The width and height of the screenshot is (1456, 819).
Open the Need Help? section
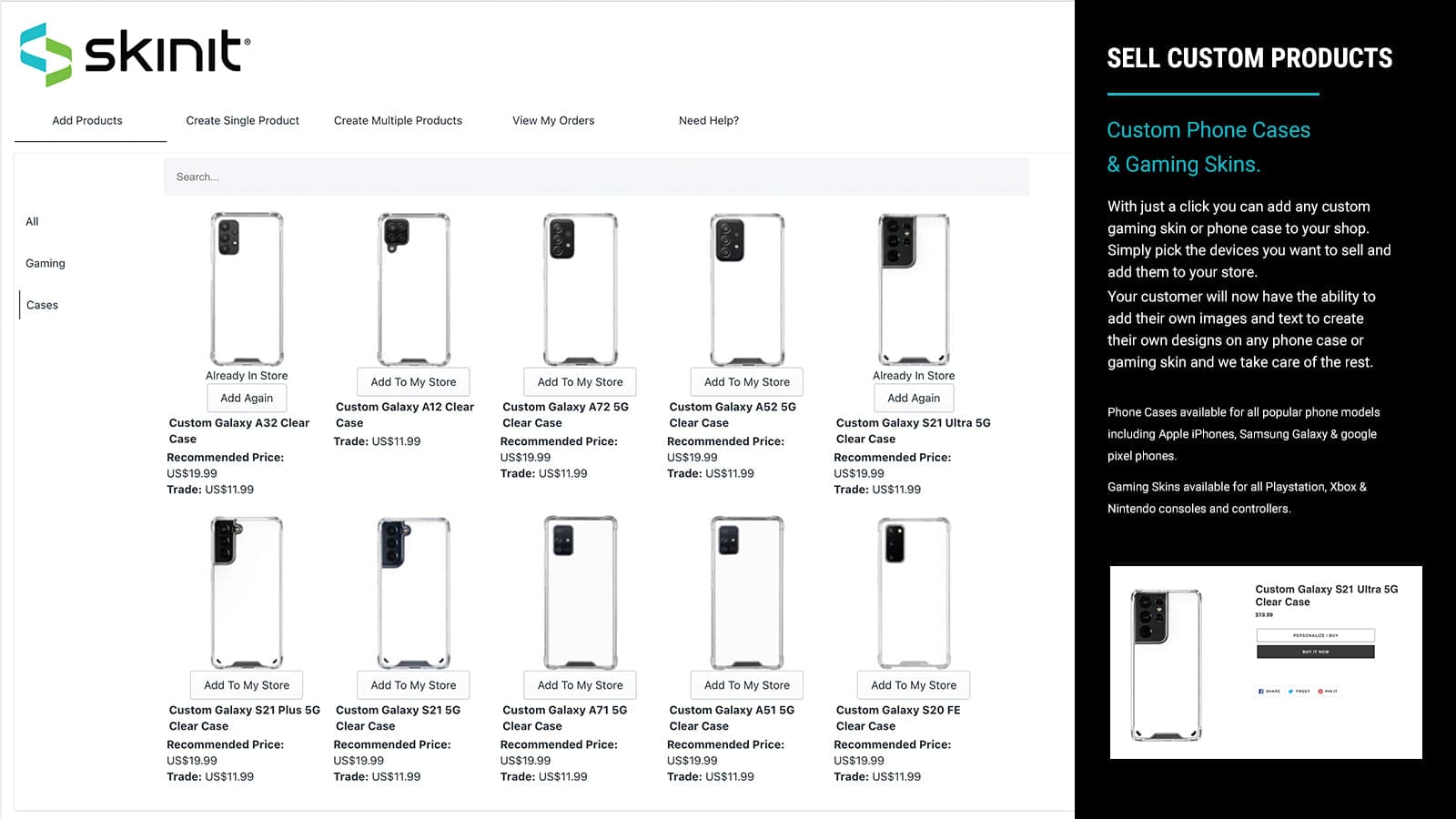(x=709, y=120)
